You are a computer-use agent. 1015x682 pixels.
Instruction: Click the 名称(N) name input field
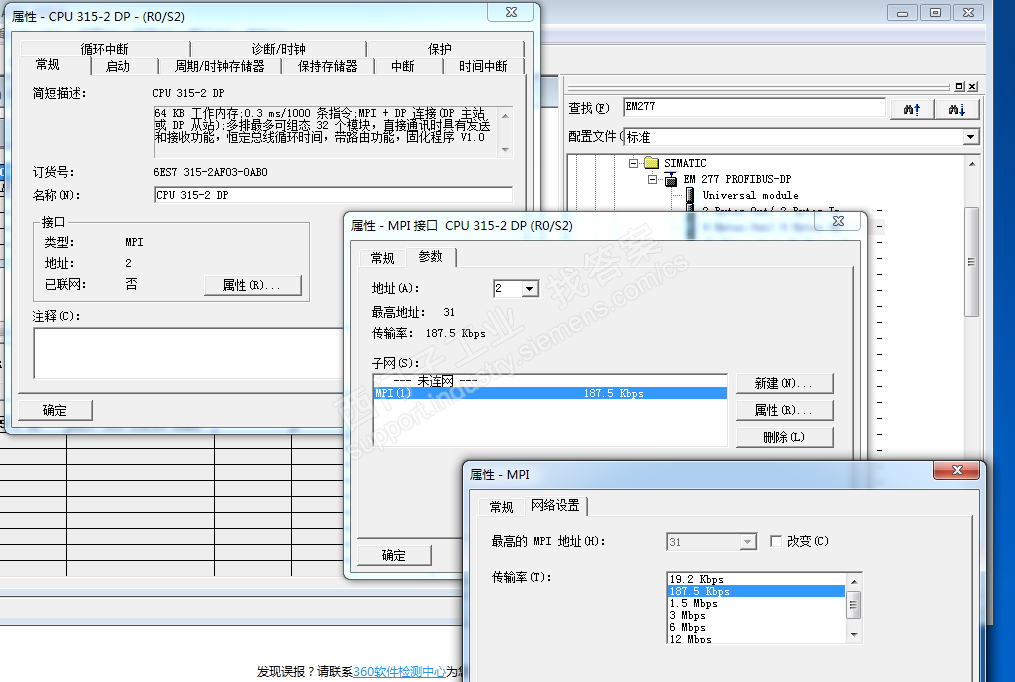pos(333,195)
